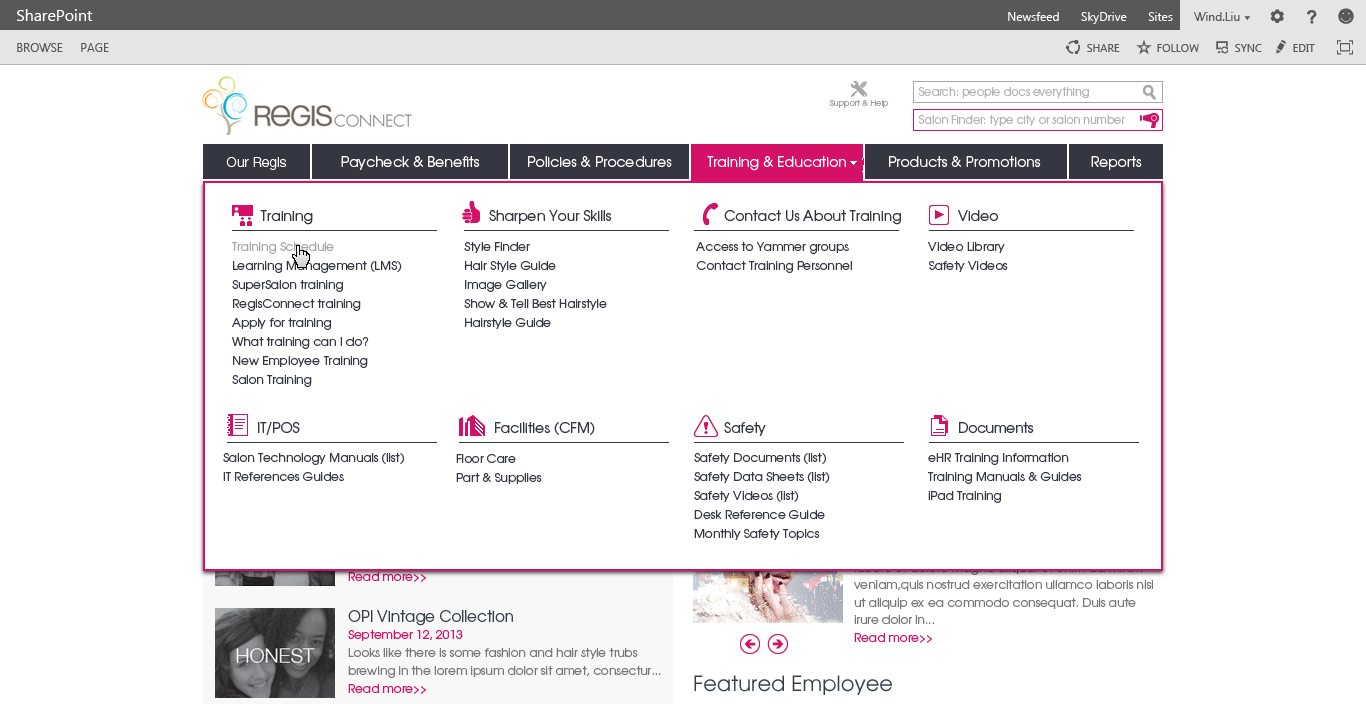Click the help question mark icon

pyautogui.click(x=1312, y=16)
